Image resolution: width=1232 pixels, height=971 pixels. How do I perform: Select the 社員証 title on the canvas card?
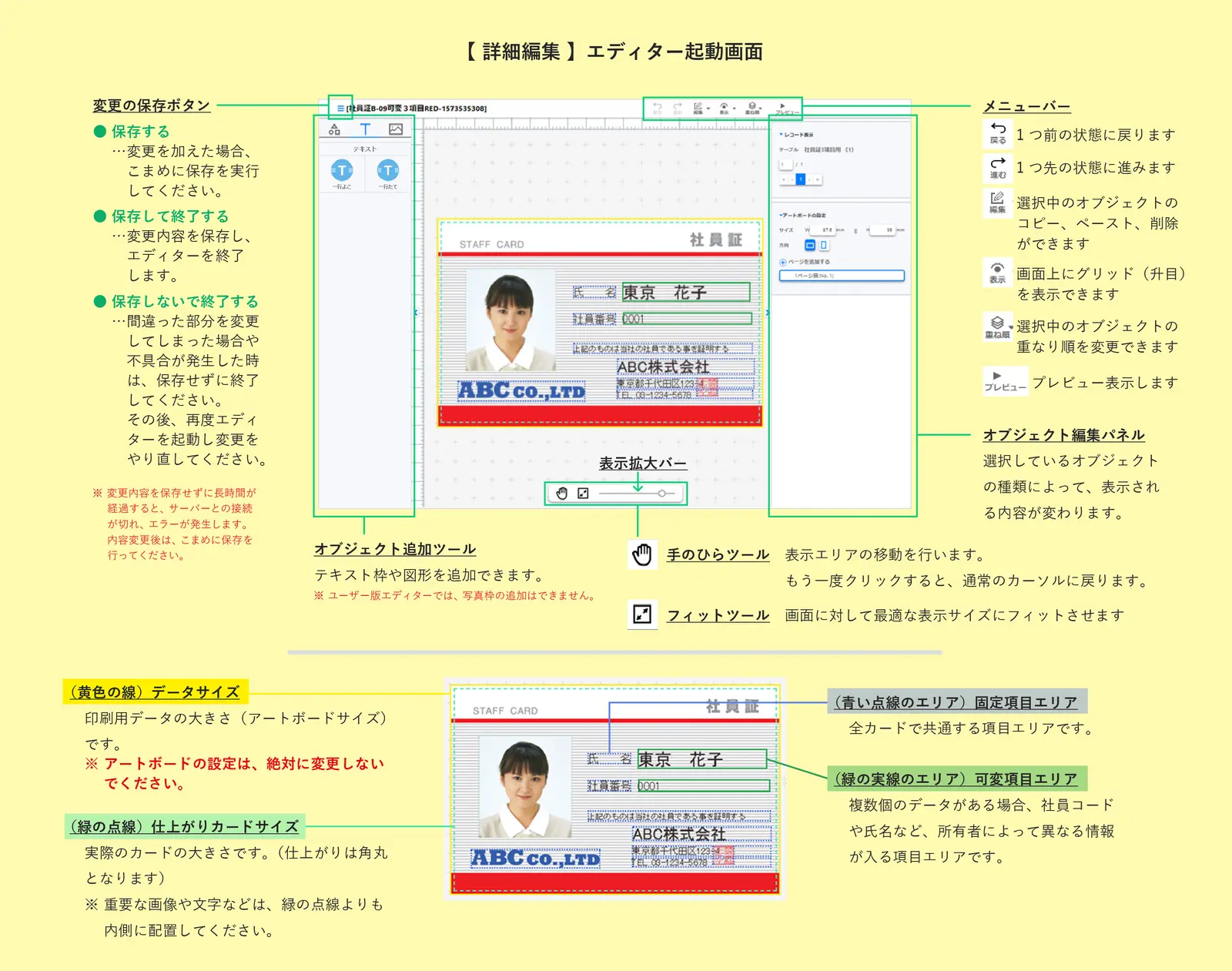point(716,239)
